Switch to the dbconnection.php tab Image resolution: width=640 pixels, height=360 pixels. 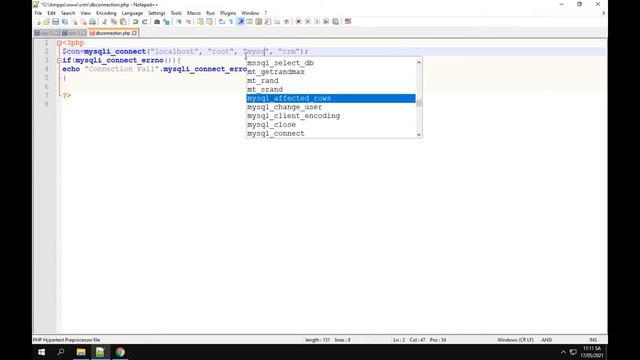coord(113,33)
